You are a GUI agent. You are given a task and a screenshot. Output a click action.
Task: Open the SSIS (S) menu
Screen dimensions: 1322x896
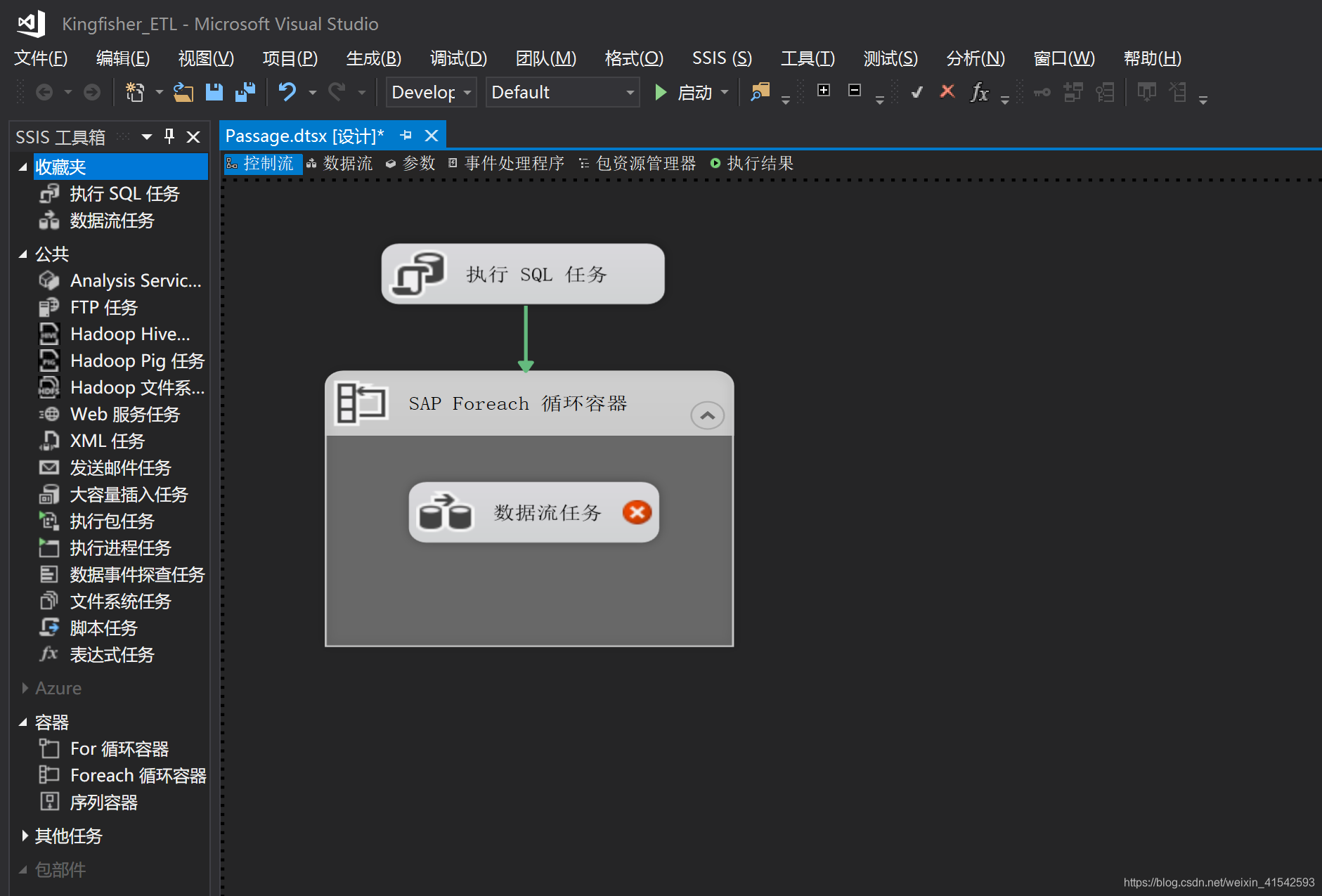click(722, 58)
